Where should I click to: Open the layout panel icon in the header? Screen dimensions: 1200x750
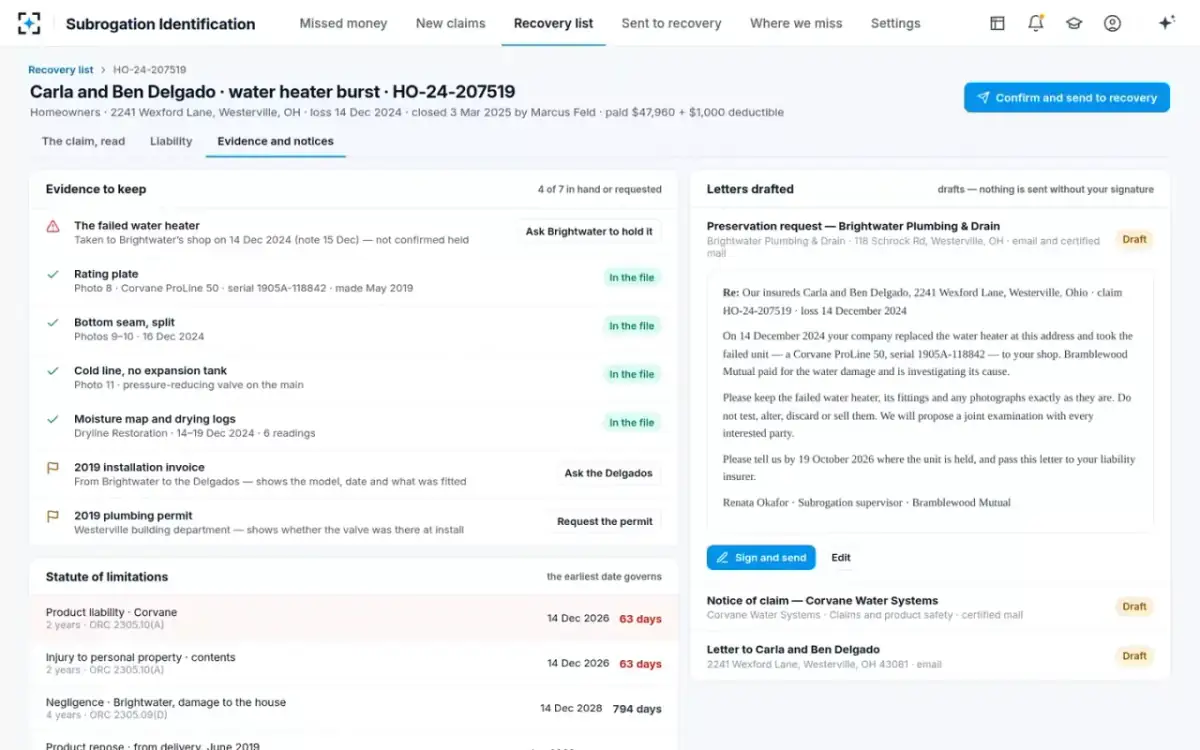tap(997, 23)
